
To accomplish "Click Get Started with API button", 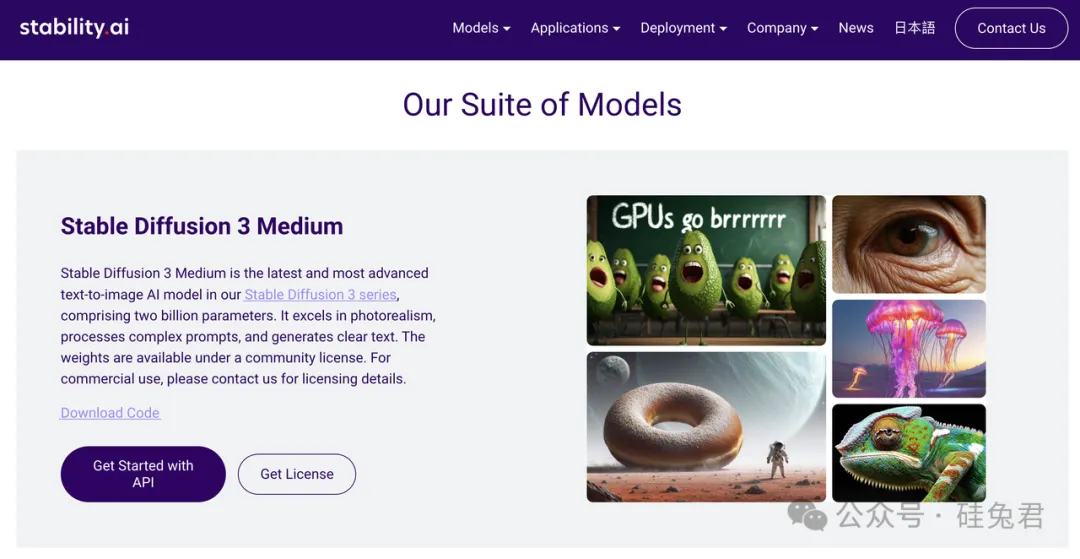I will click(x=143, y=474).
